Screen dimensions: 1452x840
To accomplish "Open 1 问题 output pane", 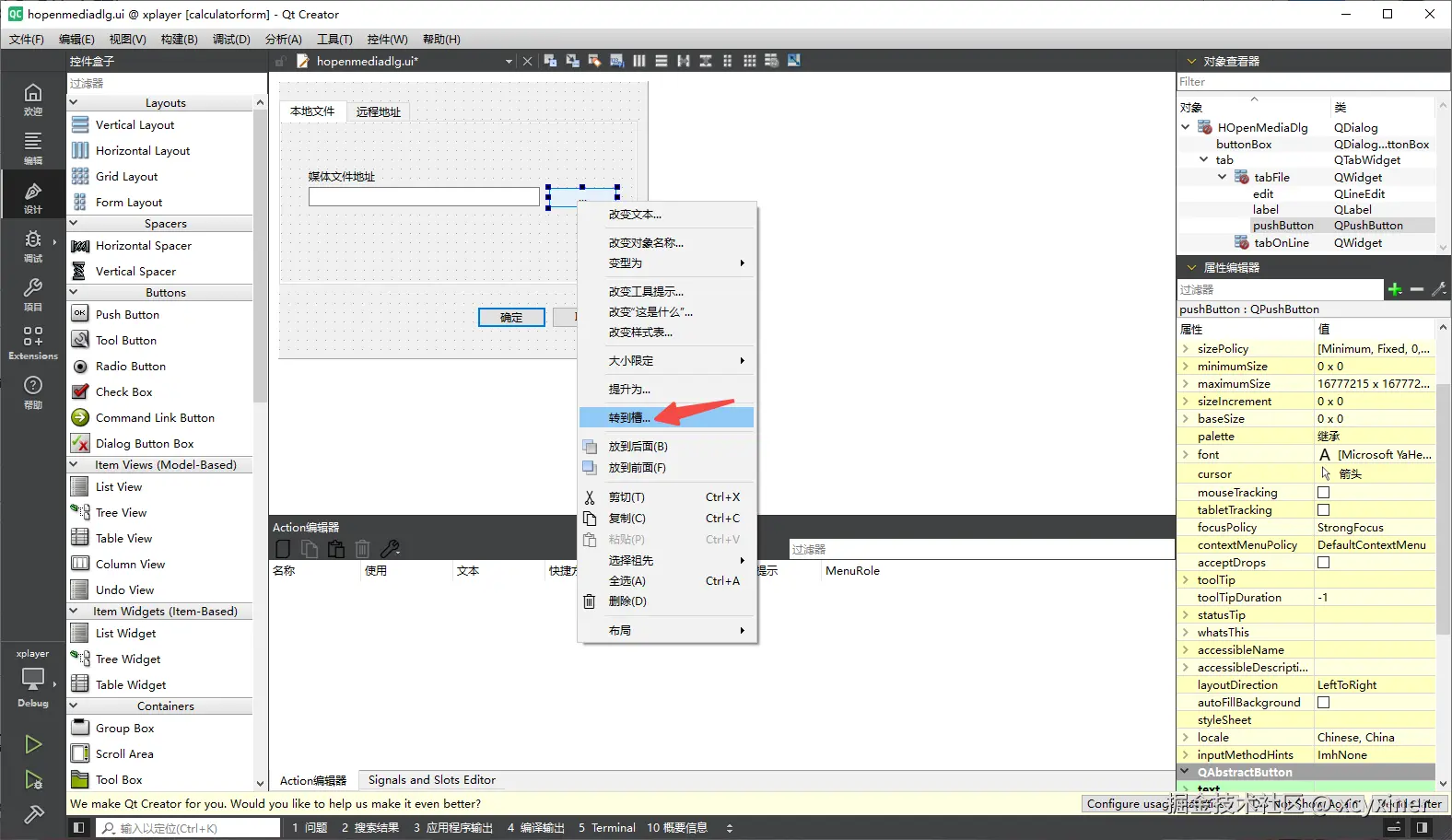I will (x=310, y=828).
